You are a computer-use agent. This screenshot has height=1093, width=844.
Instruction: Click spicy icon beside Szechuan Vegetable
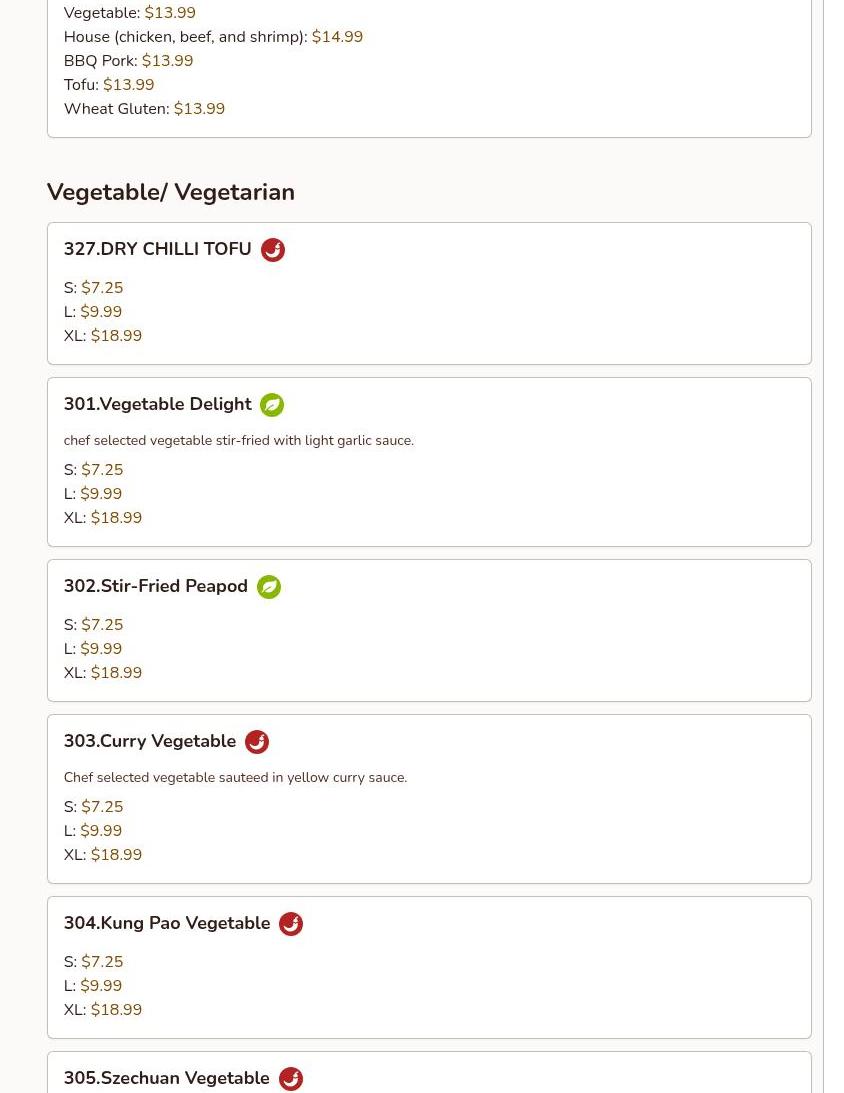[x=291, y=1079]
